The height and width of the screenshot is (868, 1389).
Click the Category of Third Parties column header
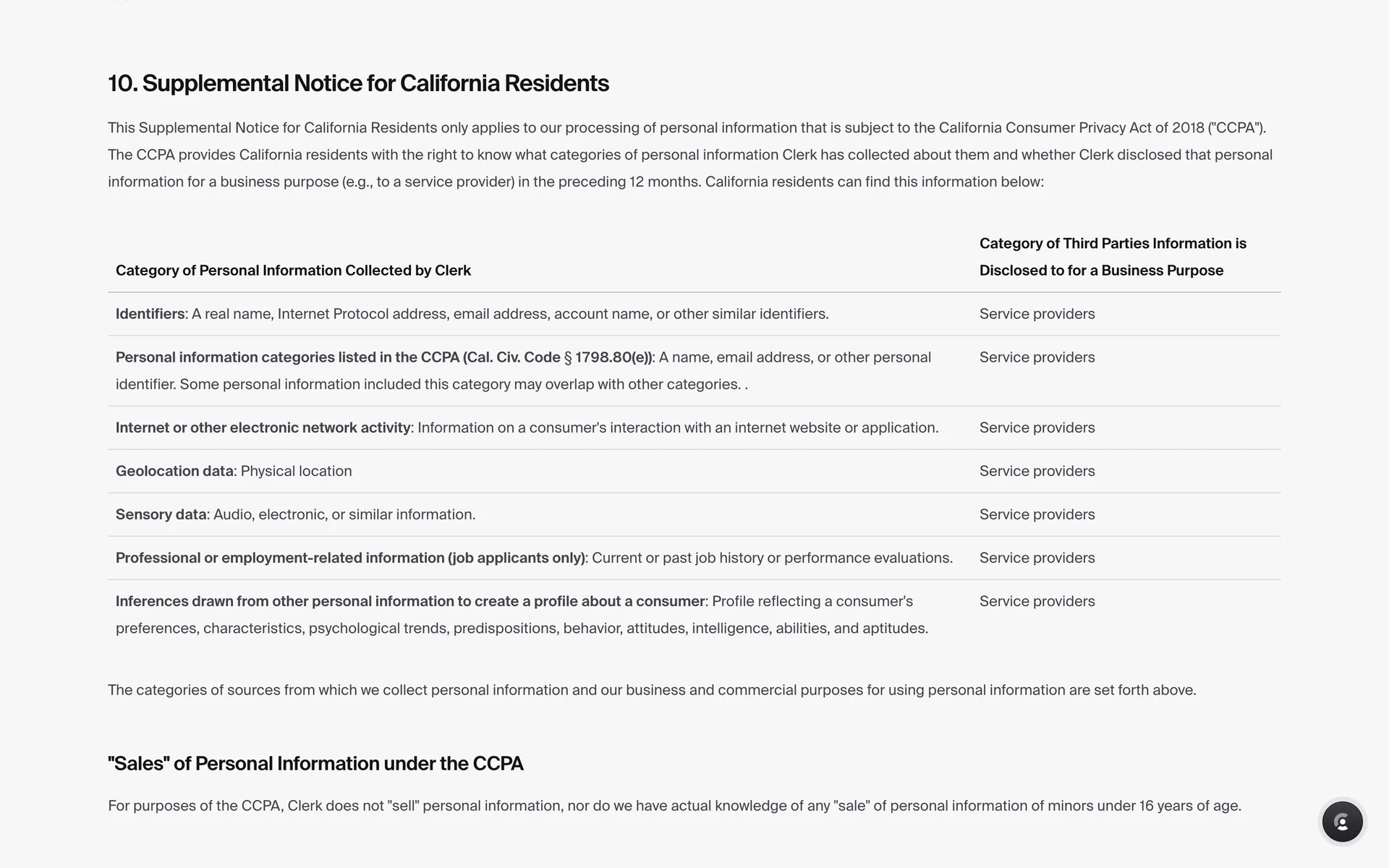point(1112,257)
